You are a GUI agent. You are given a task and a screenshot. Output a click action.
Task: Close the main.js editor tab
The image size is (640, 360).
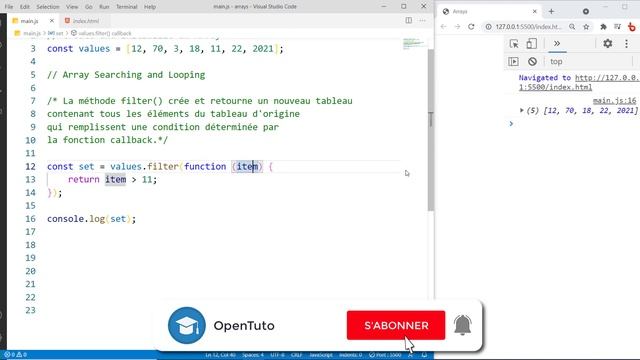[51, 20]
